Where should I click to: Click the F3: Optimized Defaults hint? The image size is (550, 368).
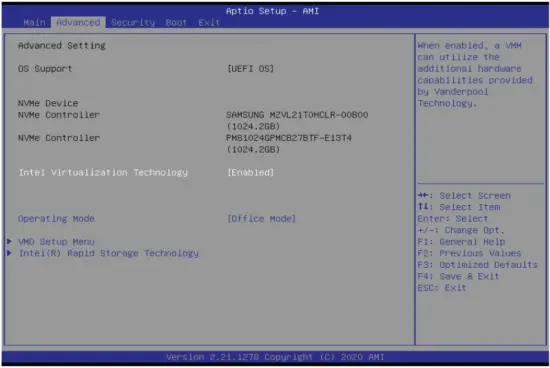(477, 265)
